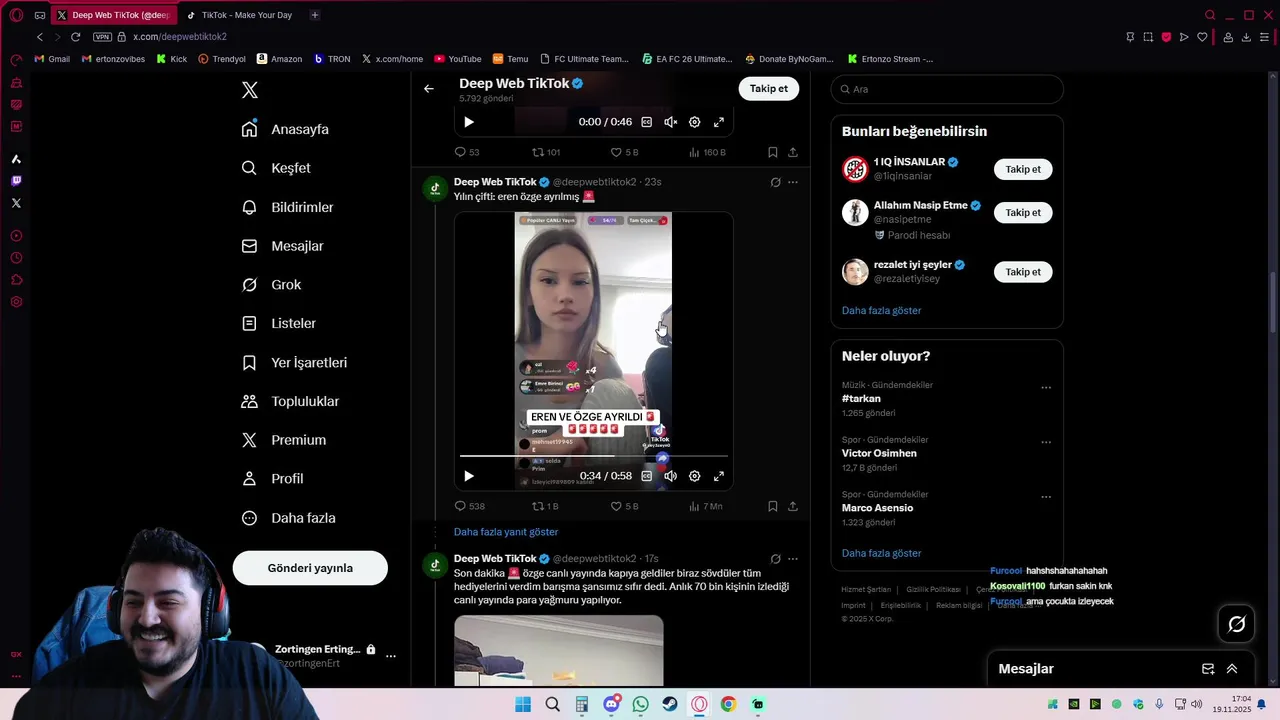Open YouTube bookmark
The image size is (1280, 720).
458,59
